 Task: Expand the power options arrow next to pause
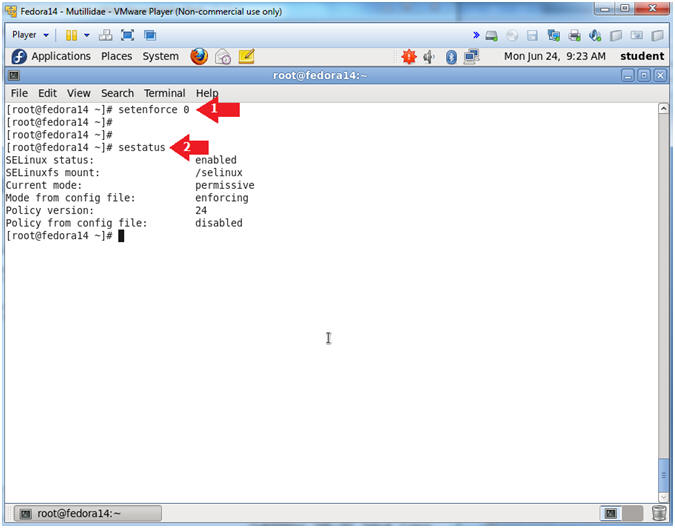[x=87, y=35]
